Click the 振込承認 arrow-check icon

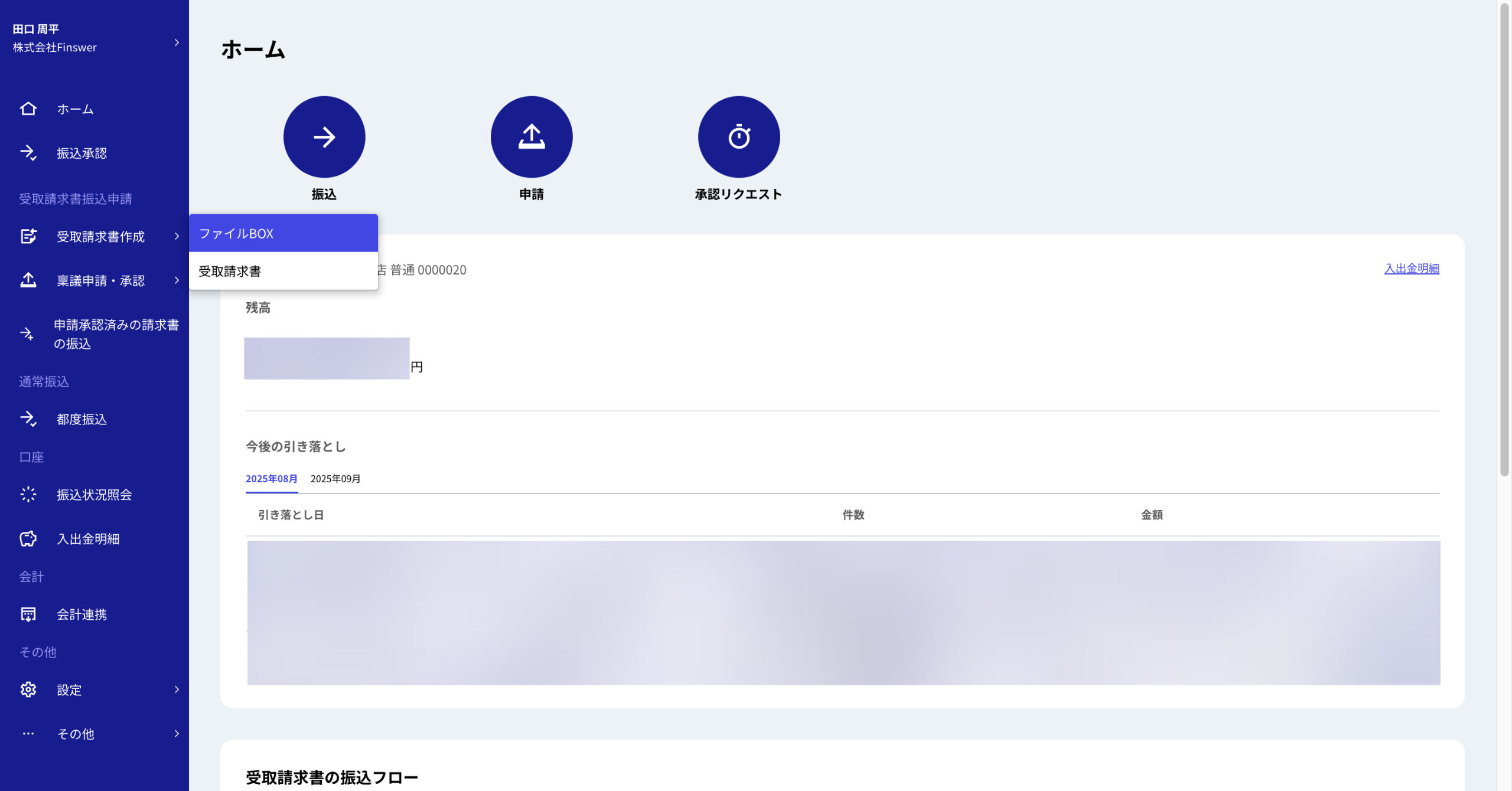28,153
